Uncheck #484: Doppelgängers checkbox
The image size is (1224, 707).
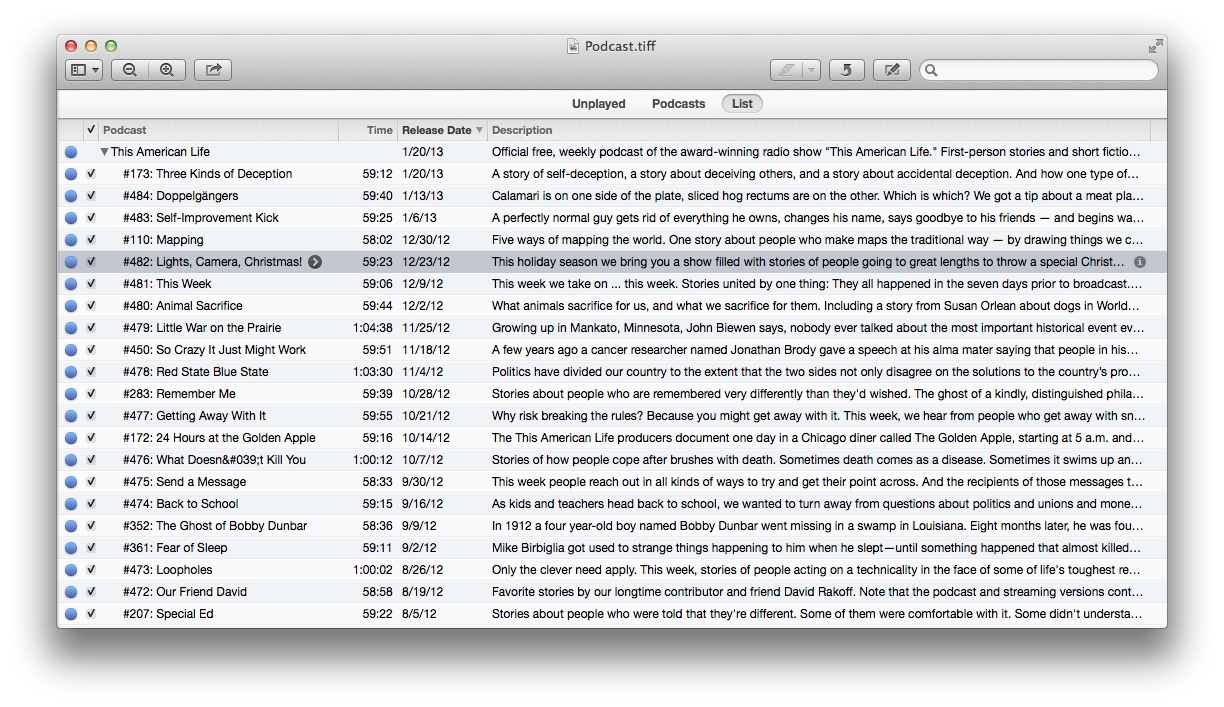coord(91,196)
